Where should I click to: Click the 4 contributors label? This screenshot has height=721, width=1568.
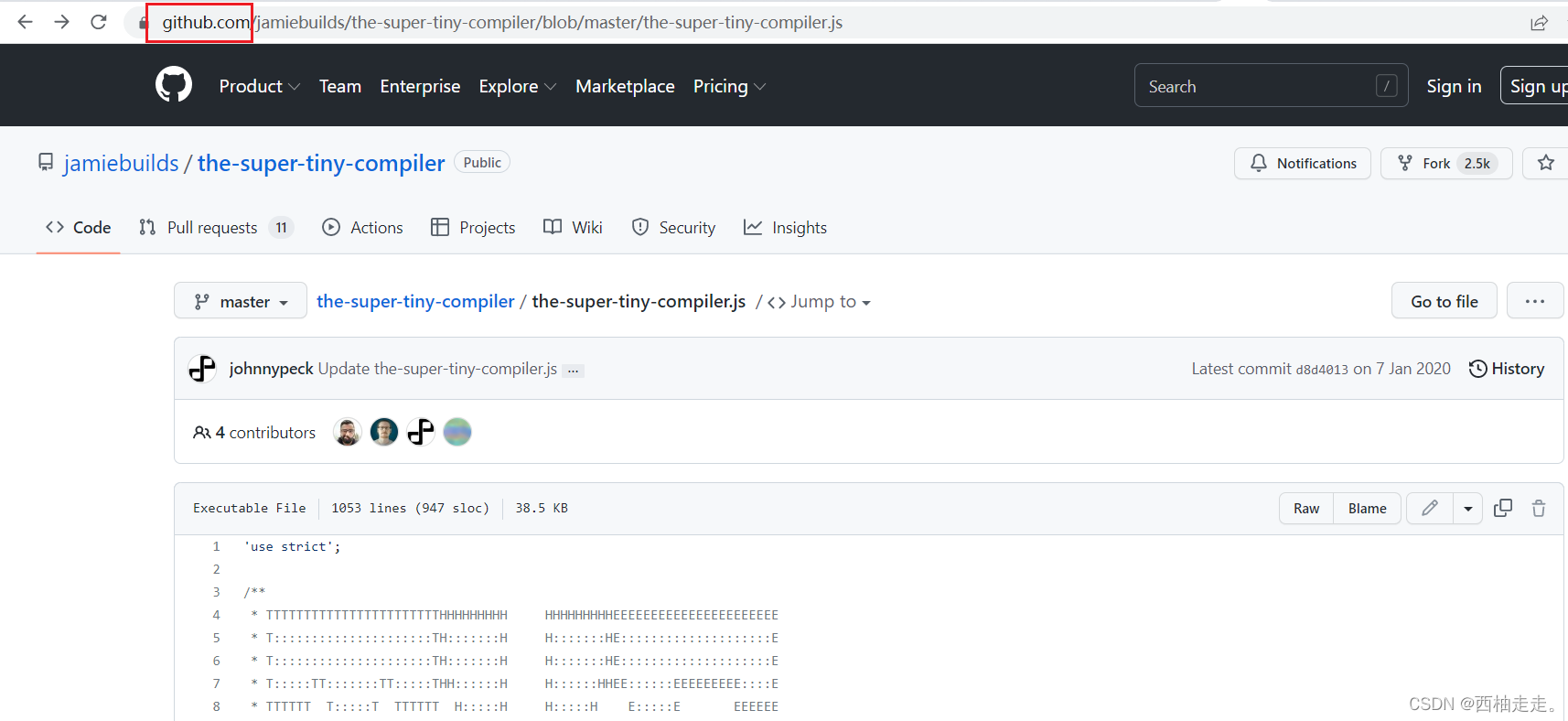click(254, 433)
